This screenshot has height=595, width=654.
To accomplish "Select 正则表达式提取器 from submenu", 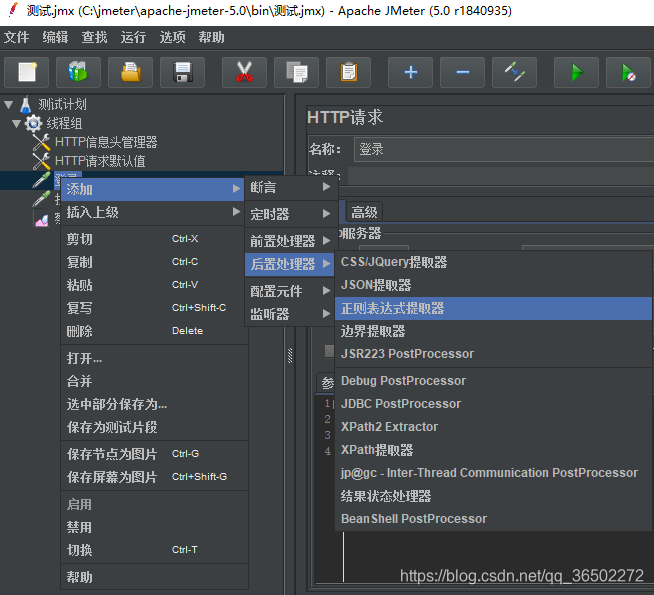I will point(493,309).
